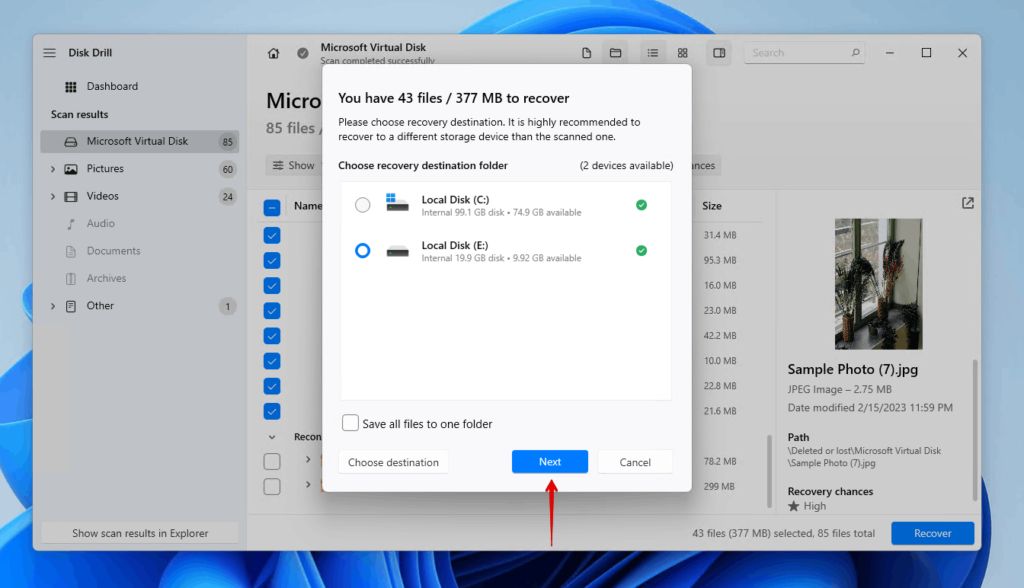This screenshot has width=1024, height=588.
Task: Toggle the preview panel icon
Action: pyautogui.click(x=718, y=53)
